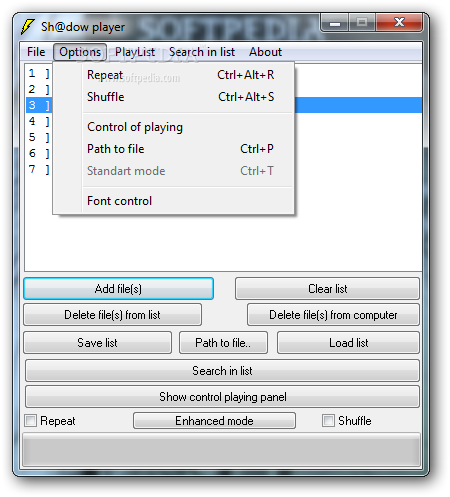
Task: Close the open Options menu
Action: [x=80, y=52]
